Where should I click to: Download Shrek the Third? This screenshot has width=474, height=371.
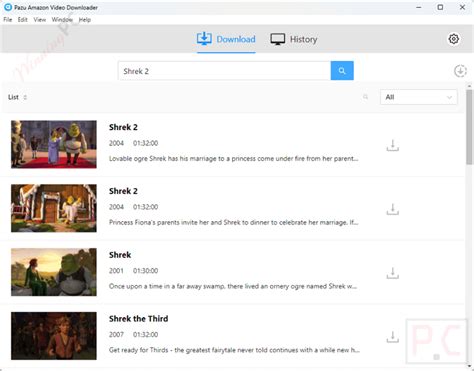393,337
